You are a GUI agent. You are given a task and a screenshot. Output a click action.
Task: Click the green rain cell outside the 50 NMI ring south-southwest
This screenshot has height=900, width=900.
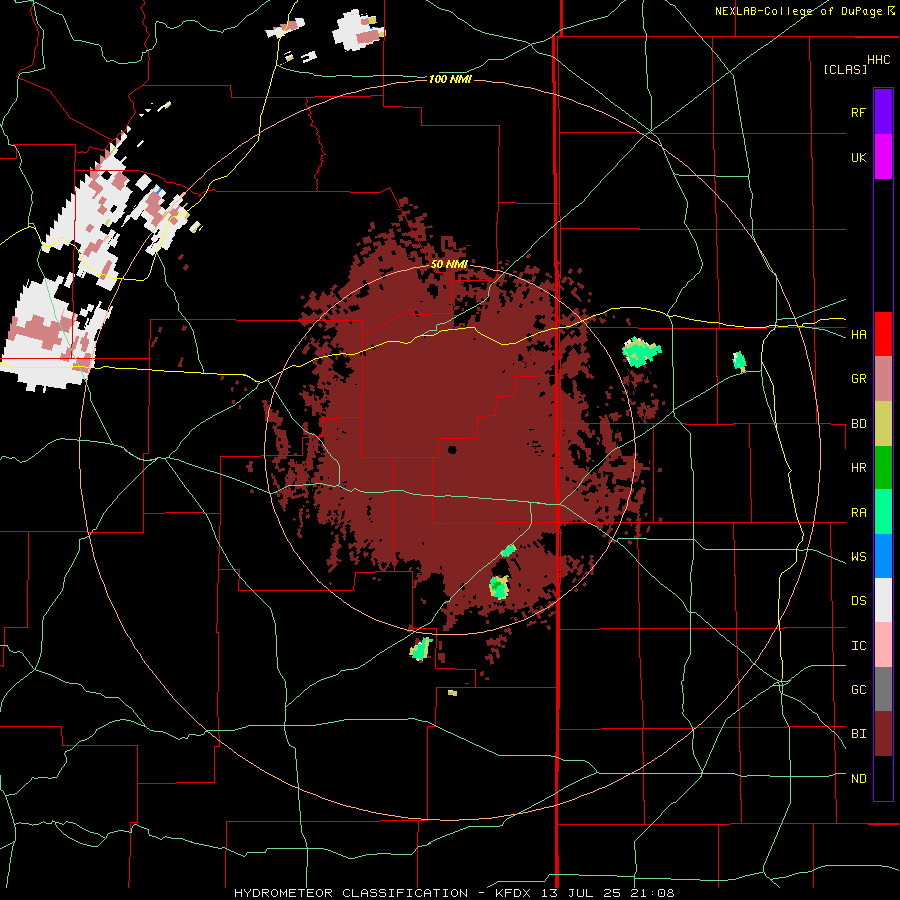[421, 649]
